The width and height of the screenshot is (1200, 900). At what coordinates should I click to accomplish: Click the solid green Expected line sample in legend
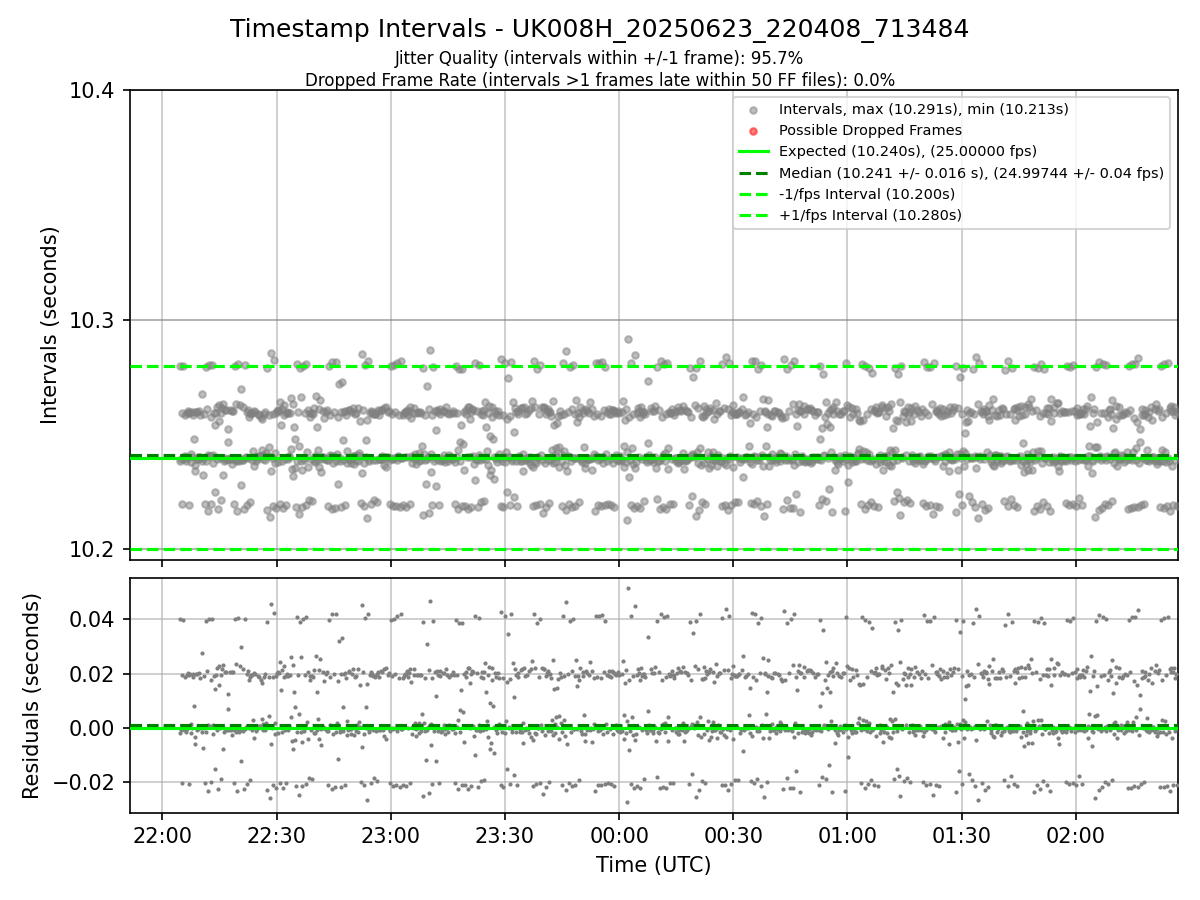click(x=754, y=152)
